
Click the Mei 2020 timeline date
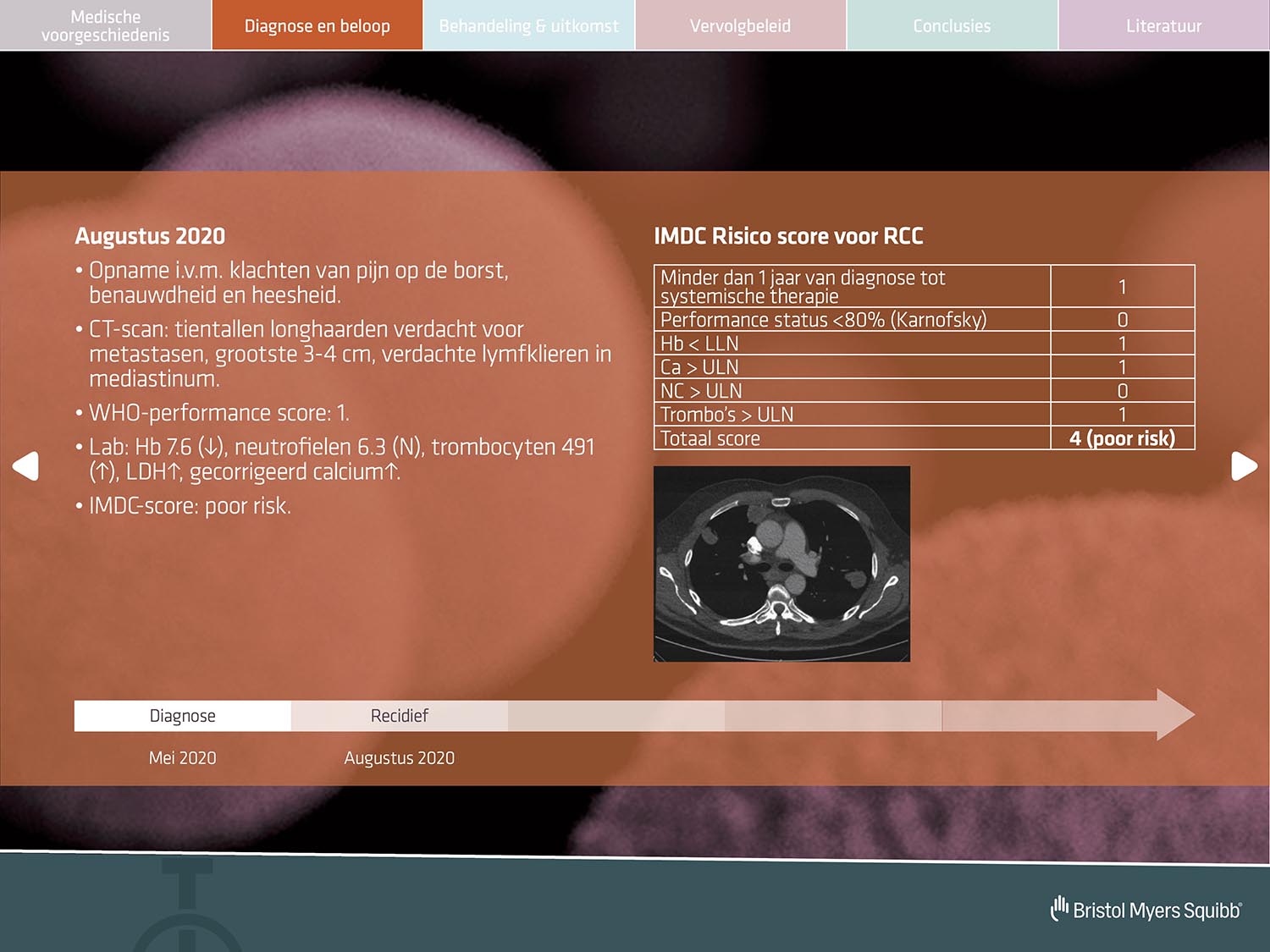point(183,758)
